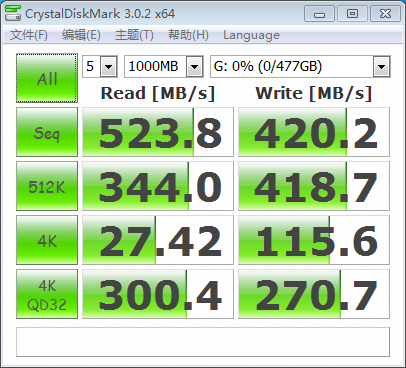
Task: Open the Language menu
Action: 251,35
